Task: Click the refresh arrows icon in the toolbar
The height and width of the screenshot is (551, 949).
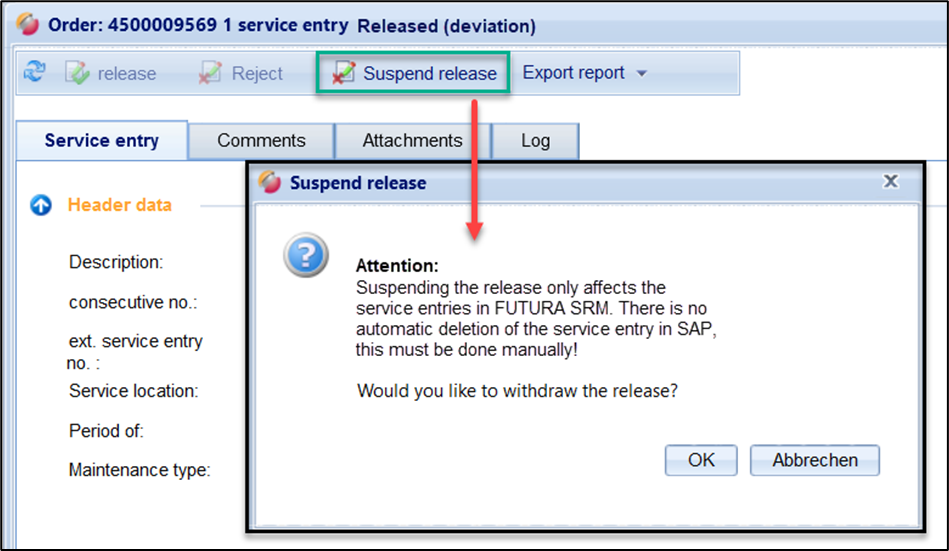Action: click(x=35, y=73)
